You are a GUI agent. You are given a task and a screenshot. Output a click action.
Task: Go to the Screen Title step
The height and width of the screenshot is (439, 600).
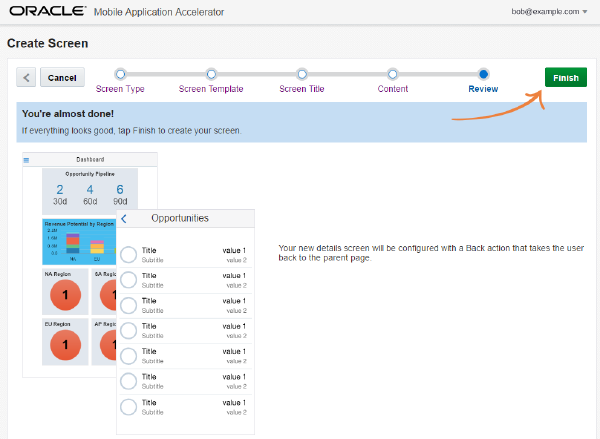(302, 89)
